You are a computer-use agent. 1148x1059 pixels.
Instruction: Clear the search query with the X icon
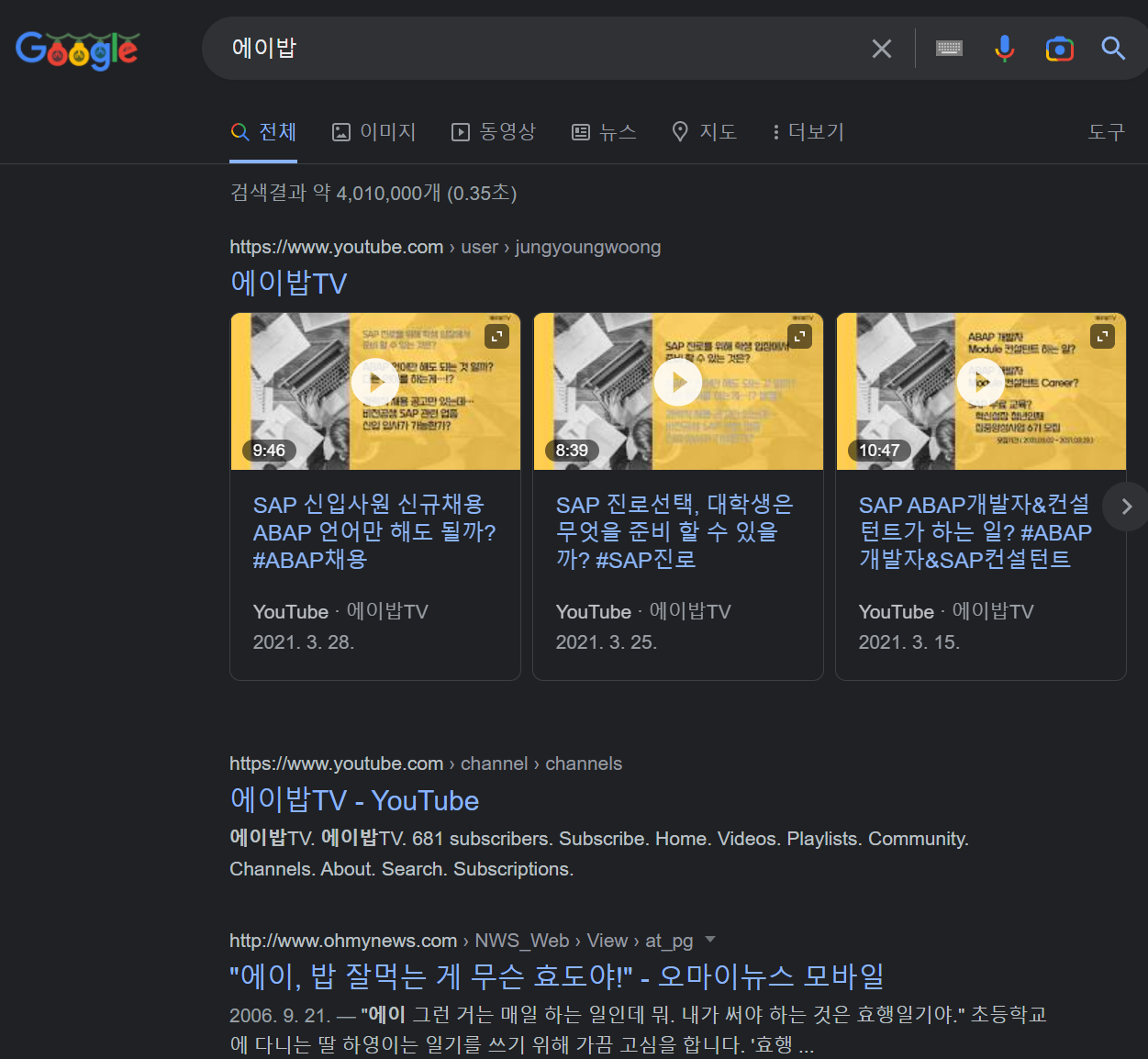click(x=882, y=49)
